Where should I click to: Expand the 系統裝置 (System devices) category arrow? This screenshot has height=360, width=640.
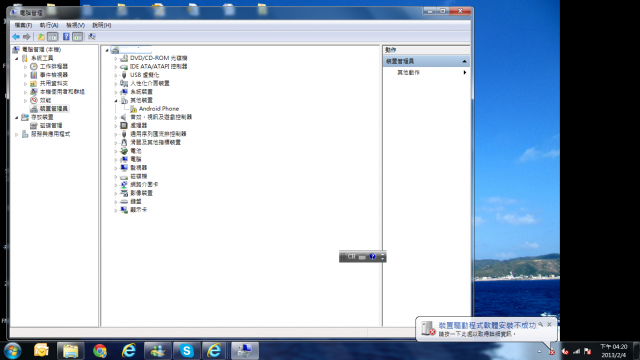116,92
